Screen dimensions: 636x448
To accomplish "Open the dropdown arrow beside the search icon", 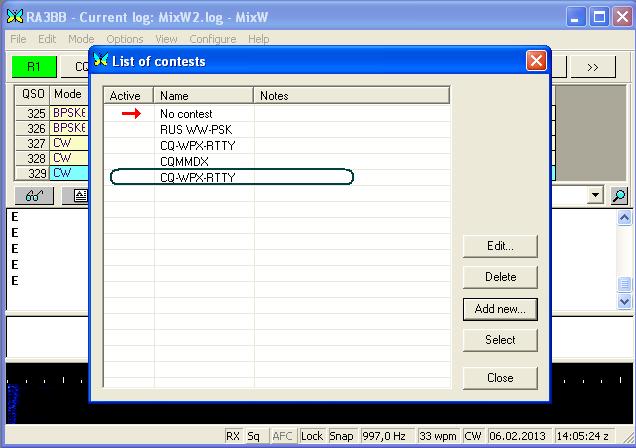I will coord(597,196).
